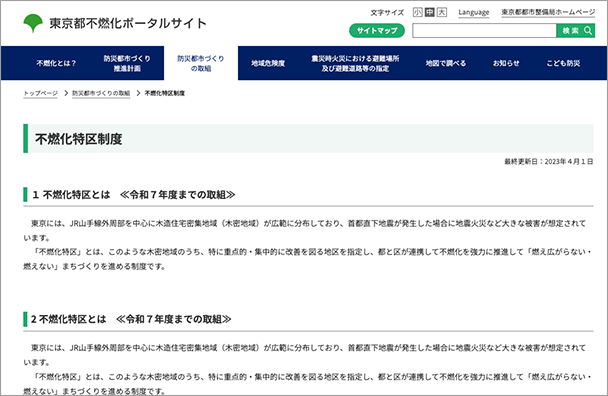Click the magnifier search button 検索
608x396 pixels.
point(575,31)
